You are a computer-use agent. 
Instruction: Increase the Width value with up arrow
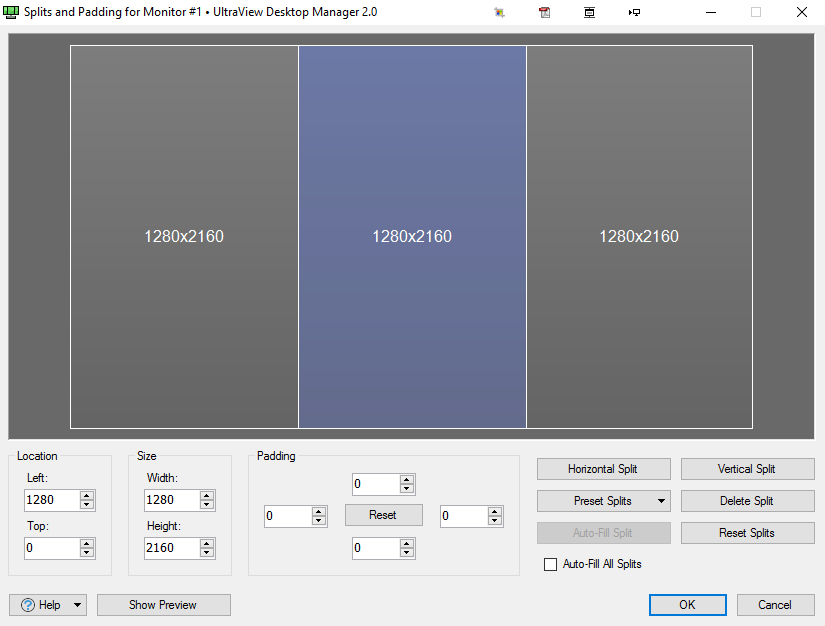point(207,496)
